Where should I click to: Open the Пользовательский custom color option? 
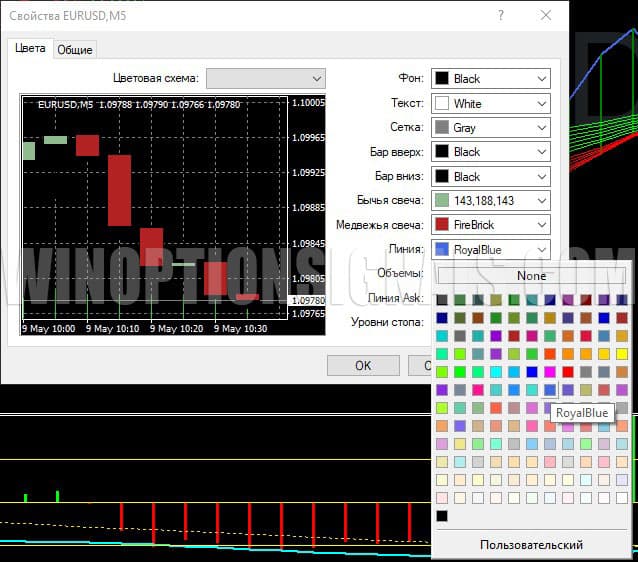tap(531, 545)
